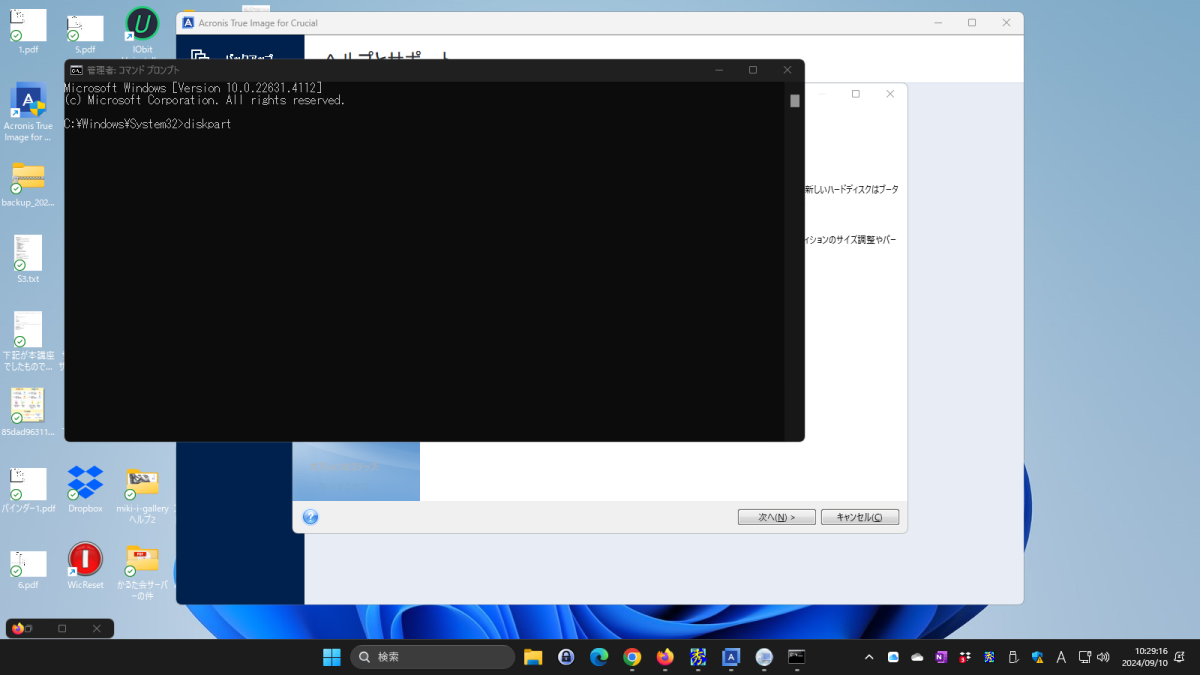Maximize the Command Prompt window
Viewport: 1200px width, 675px height.
753,70
